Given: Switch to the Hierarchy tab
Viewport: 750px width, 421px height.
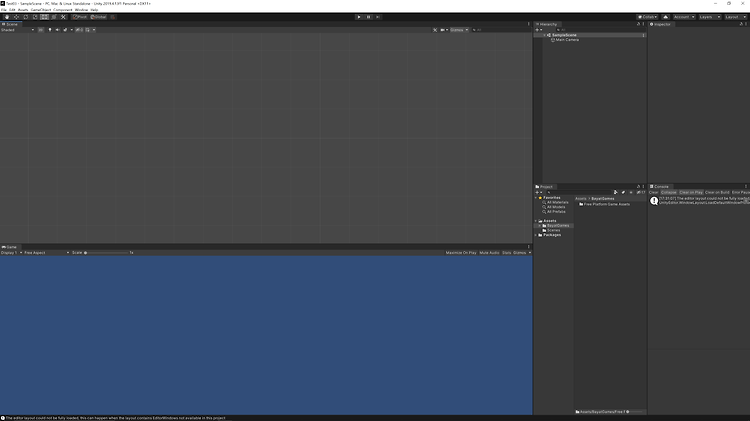Looking at the screenshot, I should [547, 24].
